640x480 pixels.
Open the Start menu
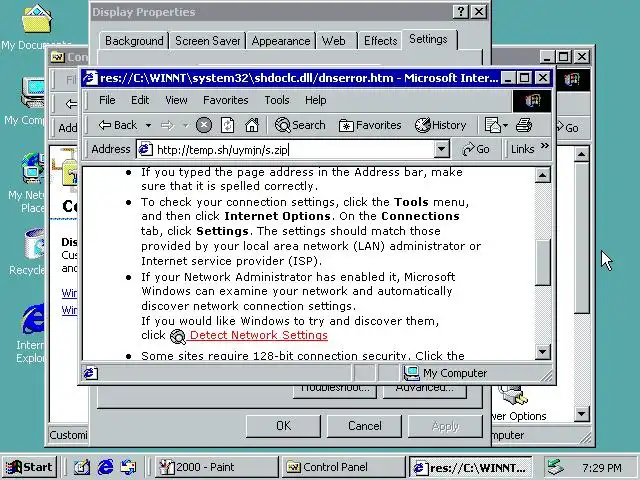(x=29, y=467)
